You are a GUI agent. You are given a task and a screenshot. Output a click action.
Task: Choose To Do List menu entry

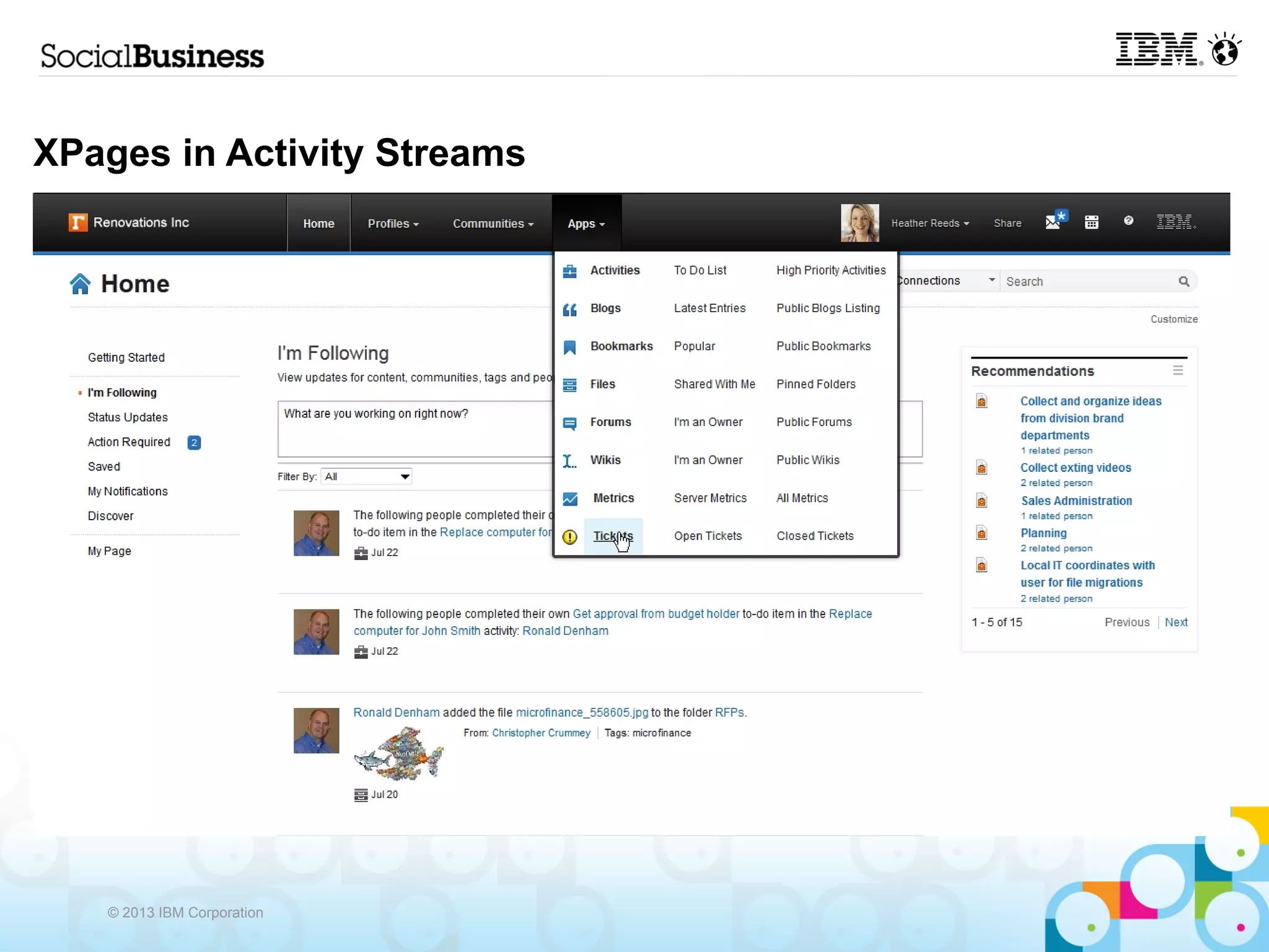(x=700, y=270)
